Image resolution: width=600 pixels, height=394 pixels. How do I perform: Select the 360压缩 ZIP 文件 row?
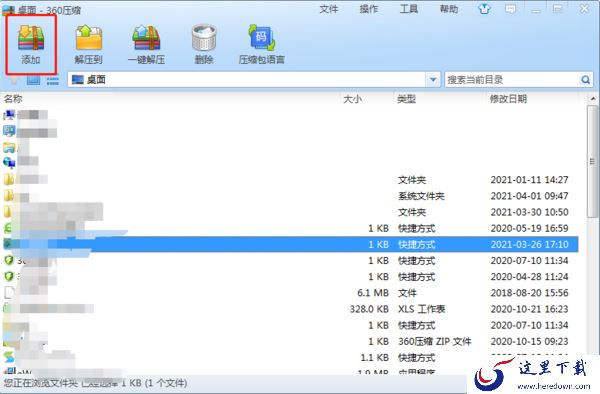tap(290, 341)
